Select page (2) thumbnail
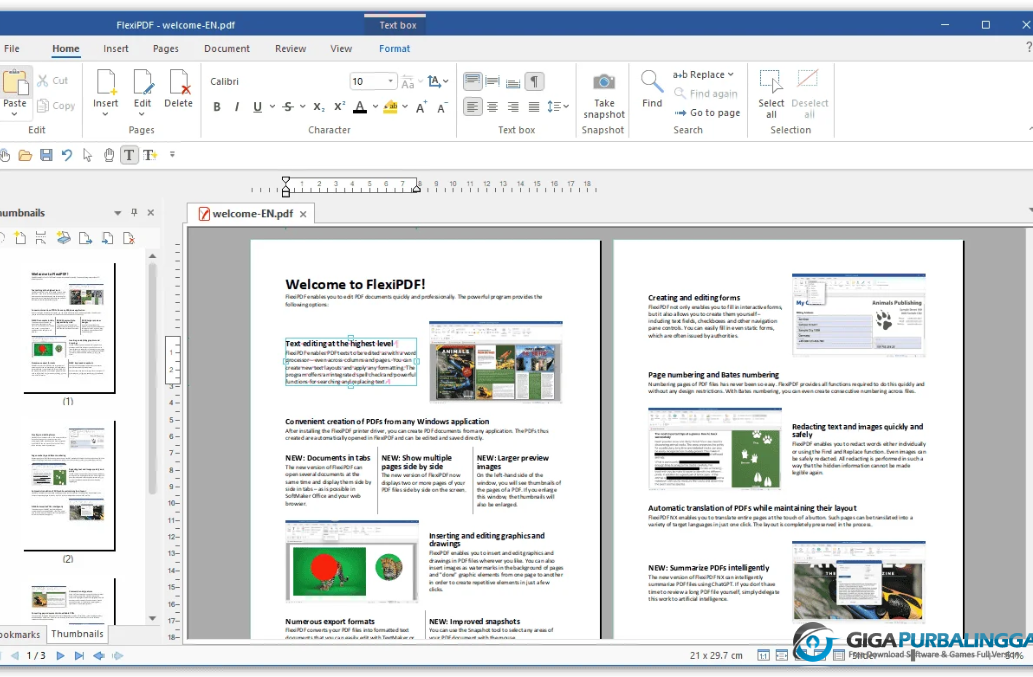The width and height of the screenshot is (1033, 677). pyautogui.click(x=69, y=485)
